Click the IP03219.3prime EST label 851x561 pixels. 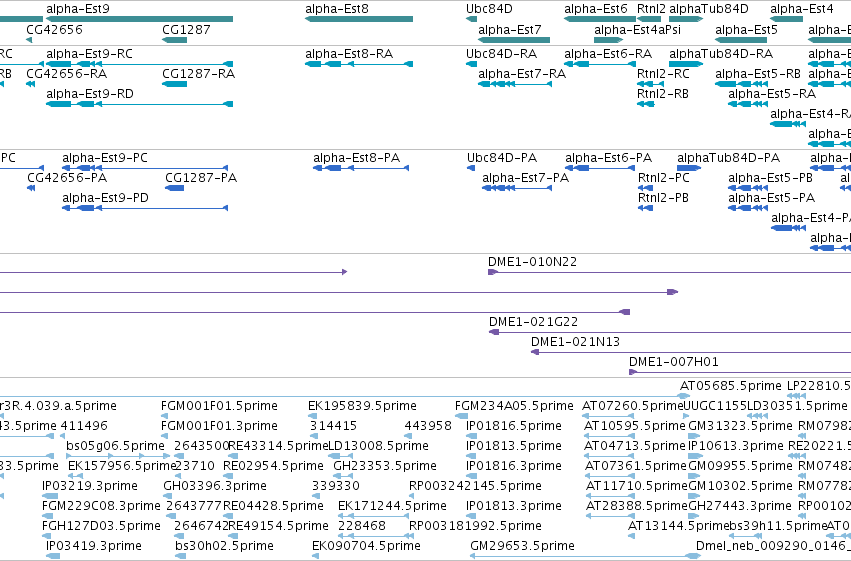coord(90,486)
